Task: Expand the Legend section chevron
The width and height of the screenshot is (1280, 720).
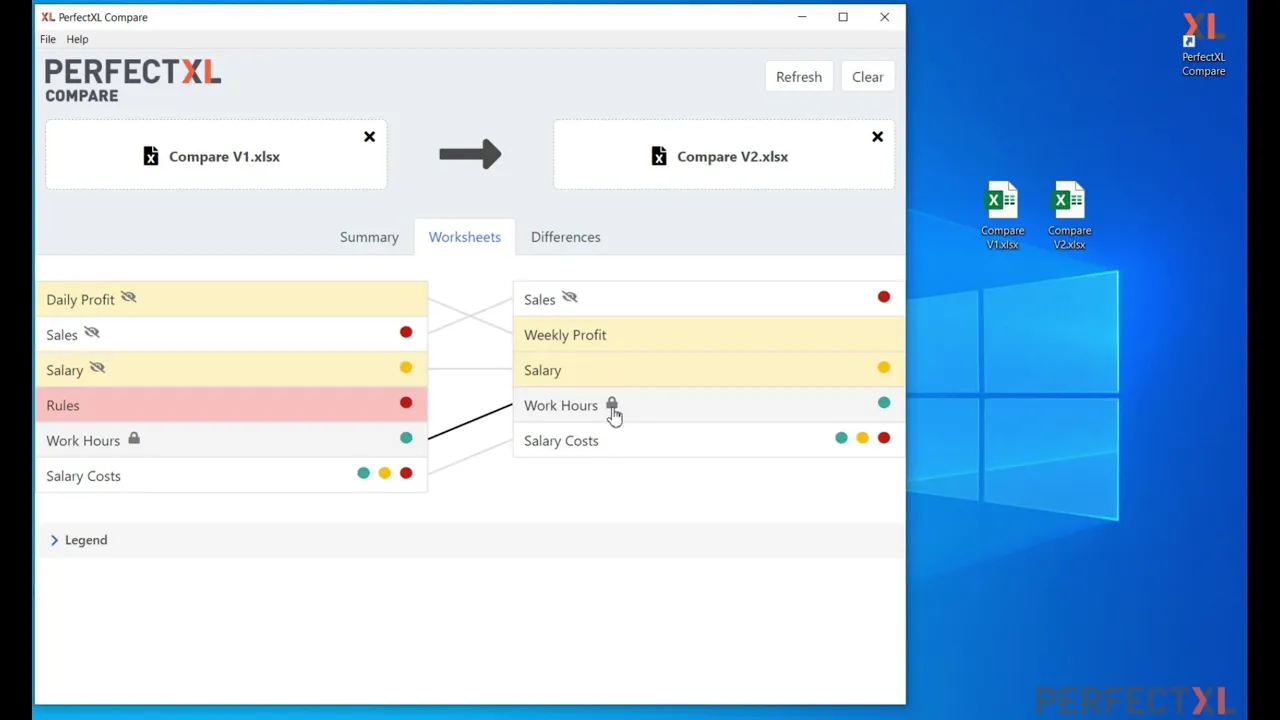Action: tap(54, 540)
